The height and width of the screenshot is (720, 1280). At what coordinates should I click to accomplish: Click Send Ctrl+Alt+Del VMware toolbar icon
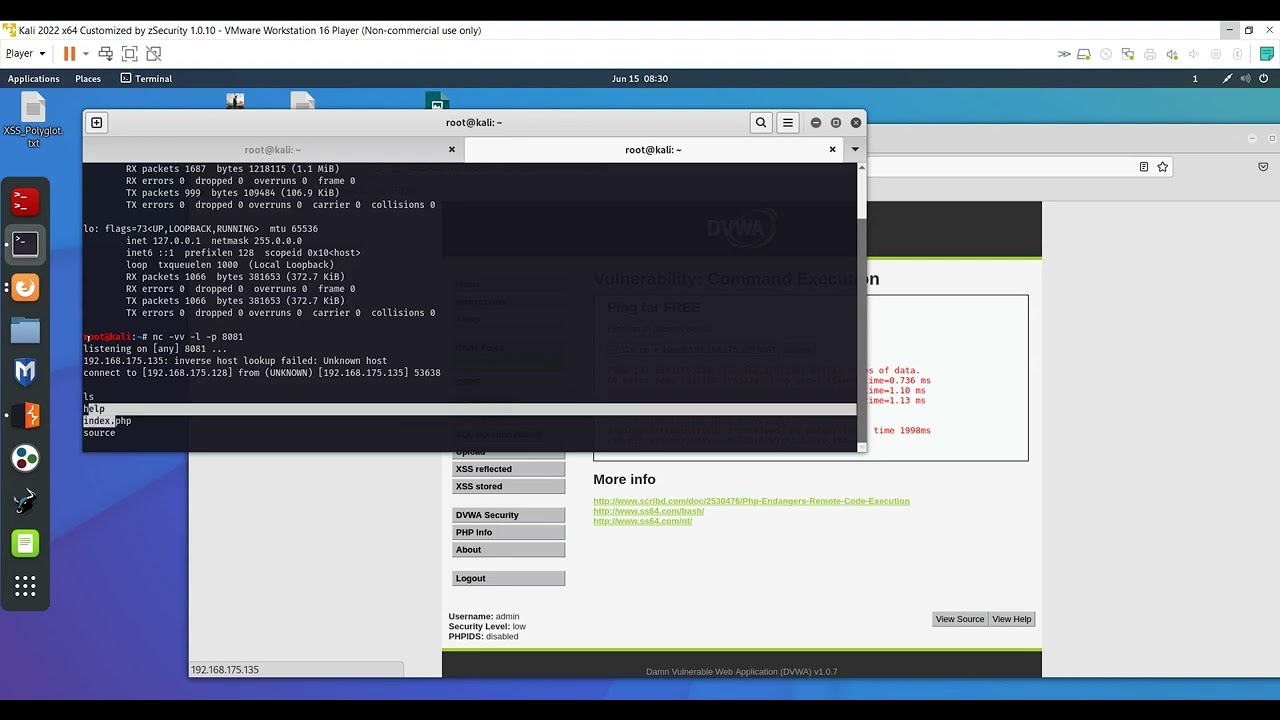click(x=105, y=54)
